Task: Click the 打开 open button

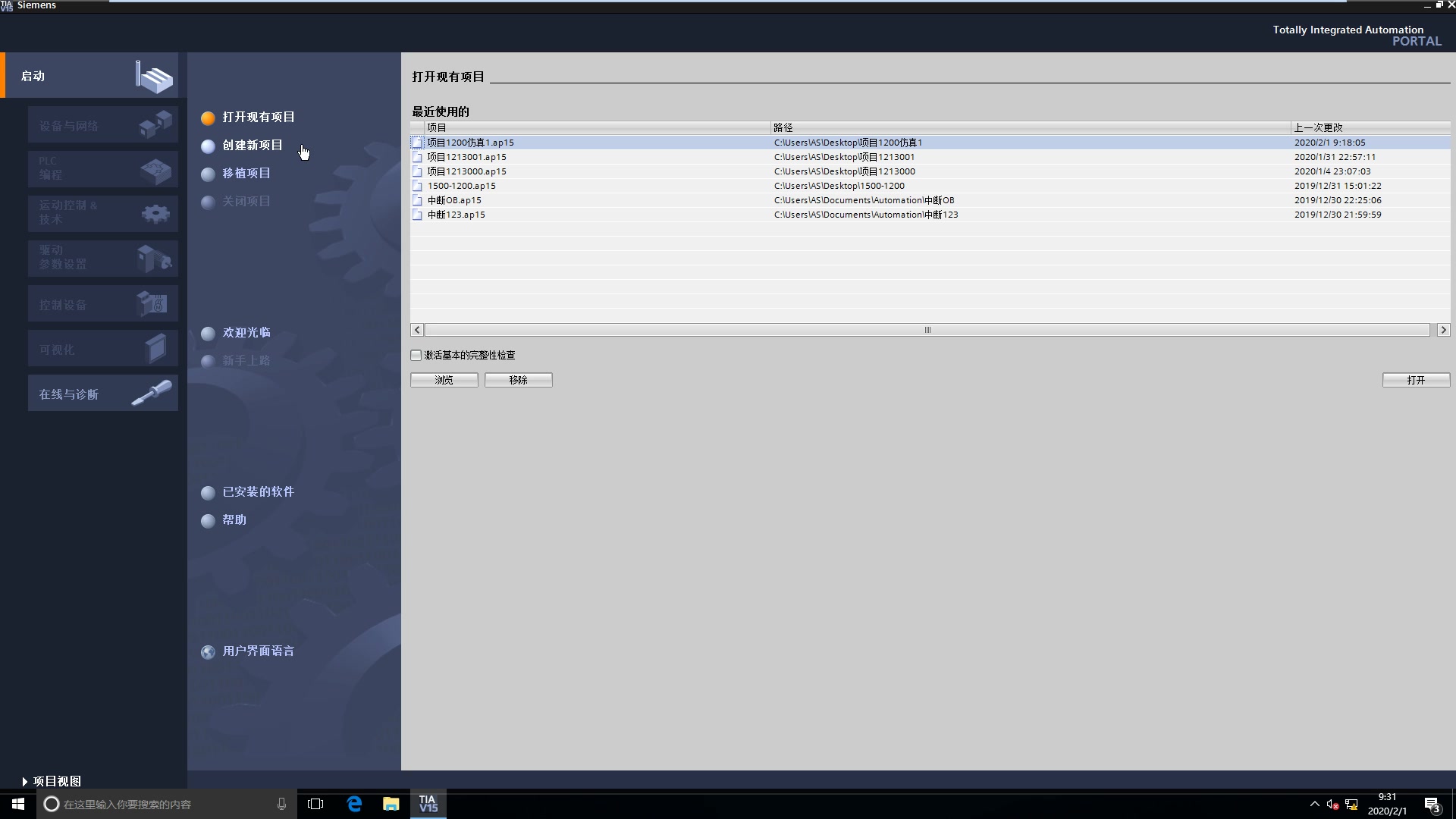Action: 1415,380
